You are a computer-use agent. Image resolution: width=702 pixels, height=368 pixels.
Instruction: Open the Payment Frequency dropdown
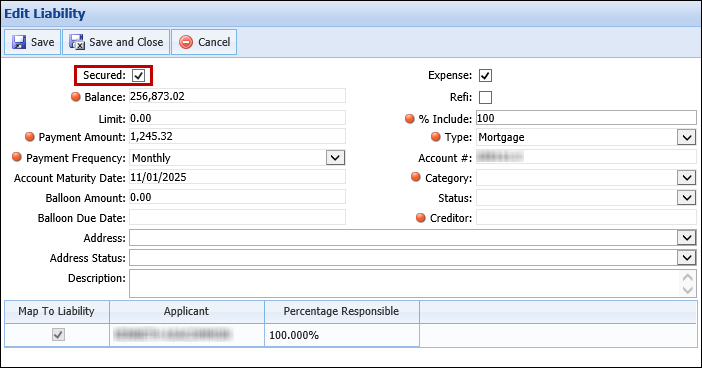click(x=335, y=158)
